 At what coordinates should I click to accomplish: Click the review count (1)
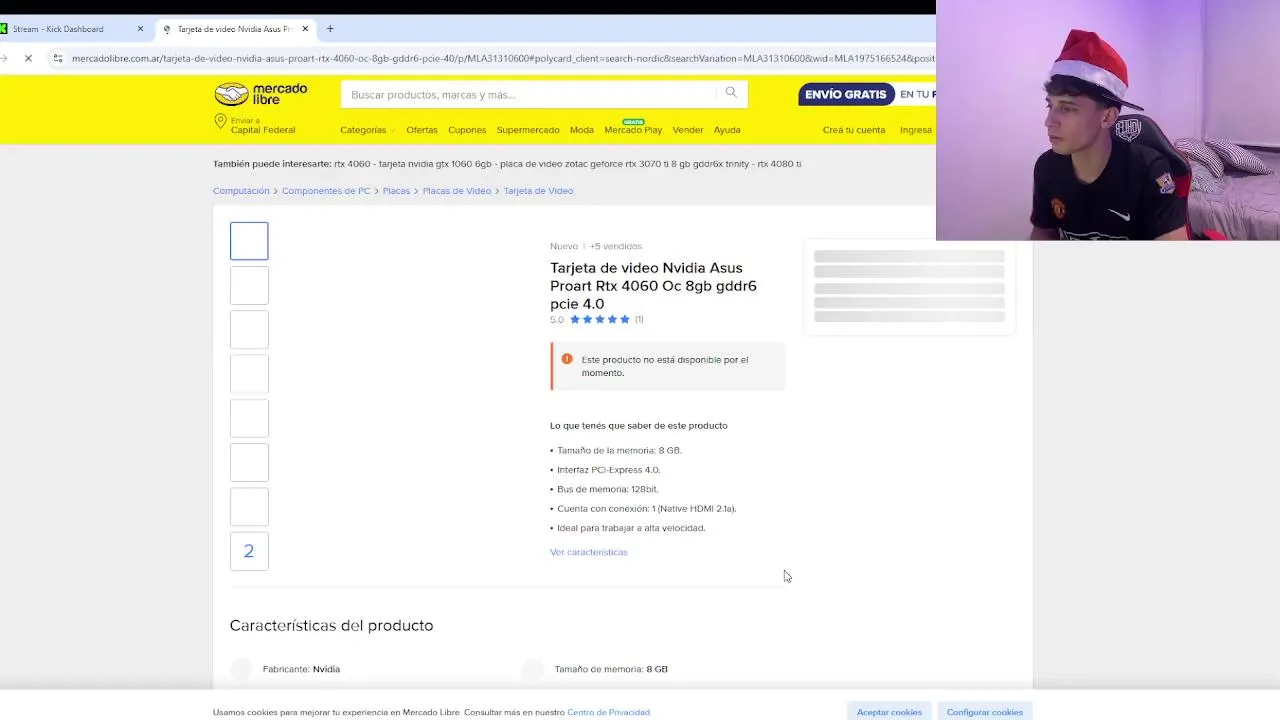coord(639,319)
